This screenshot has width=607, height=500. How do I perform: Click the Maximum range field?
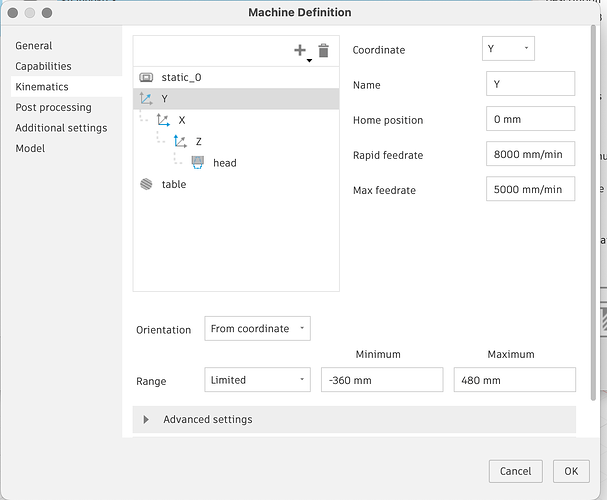pos(514,380)
